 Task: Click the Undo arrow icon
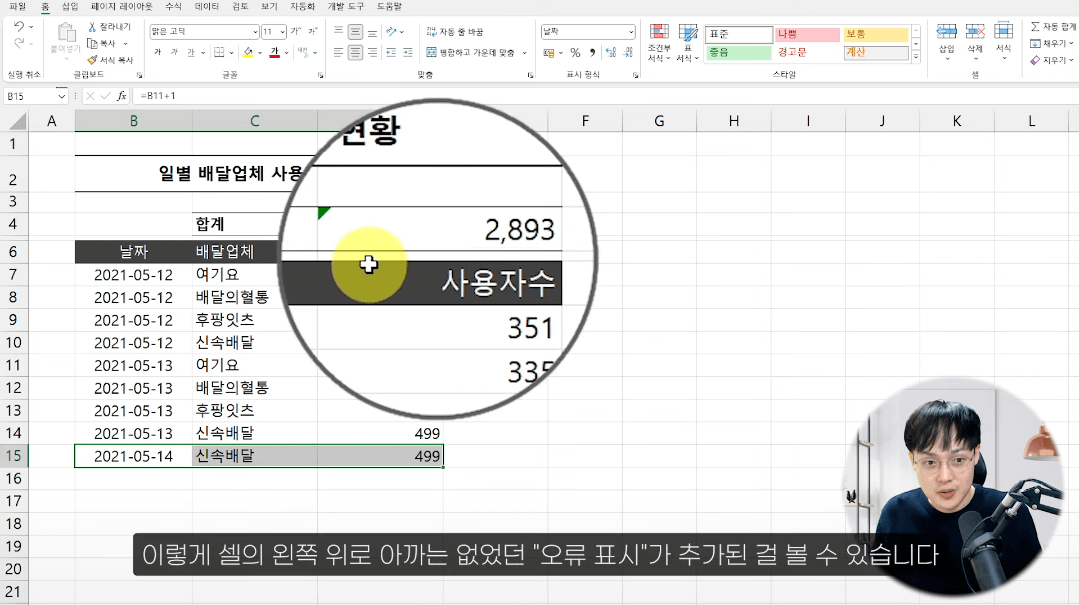(19, 26)
